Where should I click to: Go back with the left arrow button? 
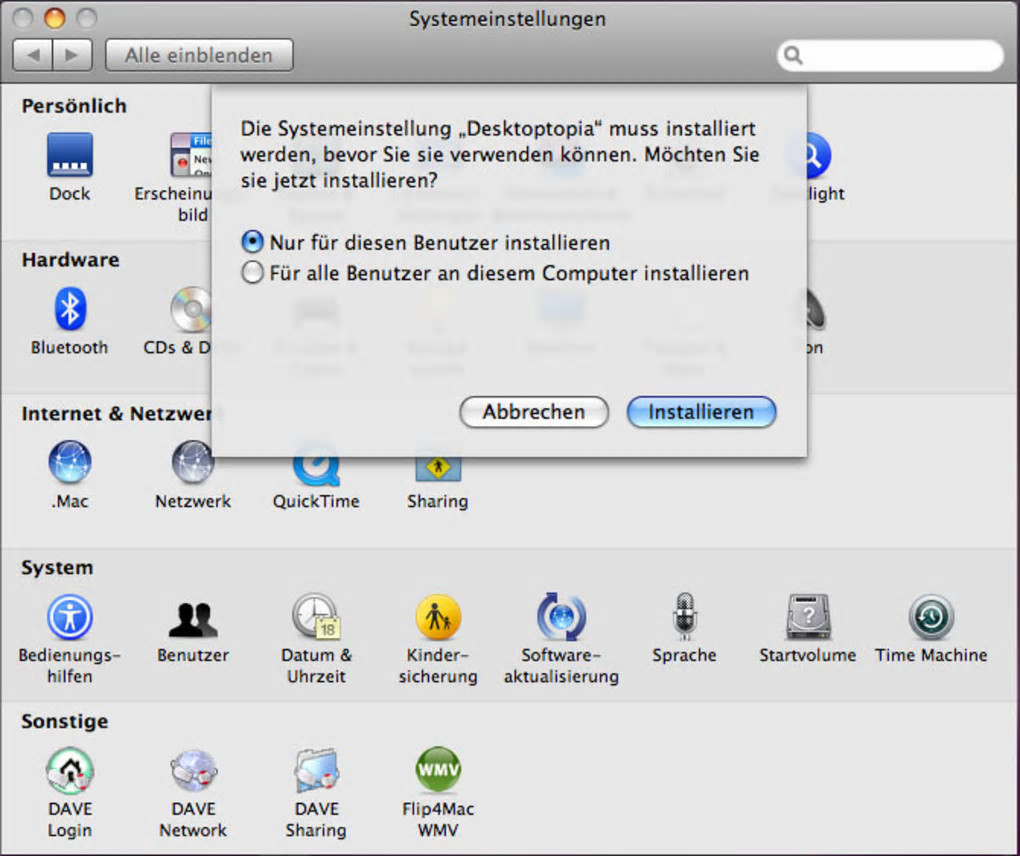33,55
